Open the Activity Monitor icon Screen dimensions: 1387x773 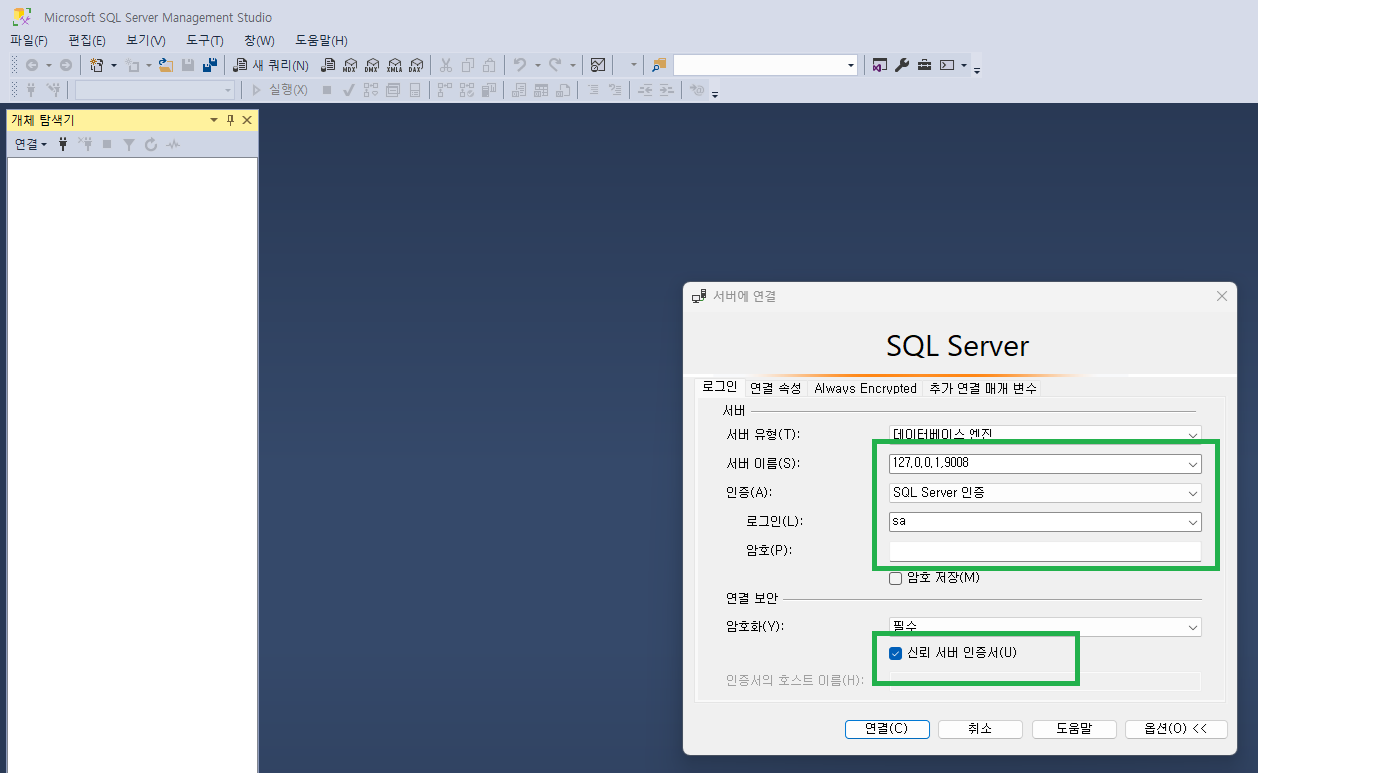[598, 65]
